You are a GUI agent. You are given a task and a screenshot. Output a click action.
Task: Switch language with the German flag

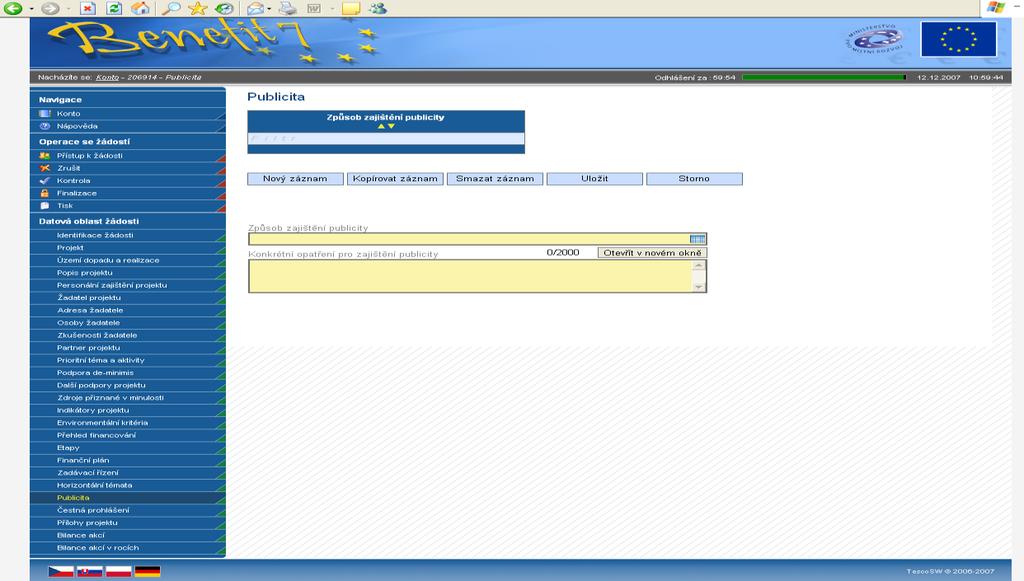(148, 572)
